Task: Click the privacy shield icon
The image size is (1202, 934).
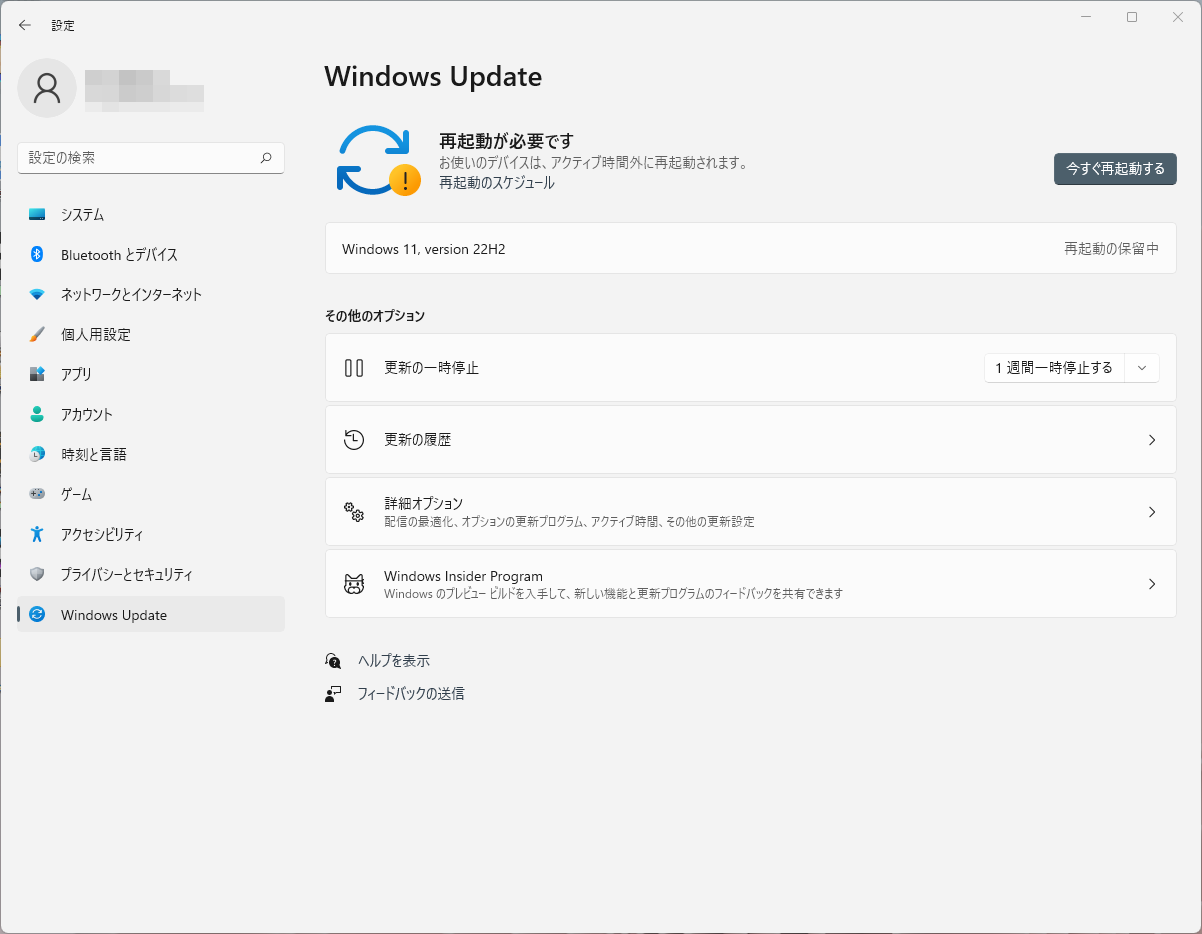Action: click(37, 575)
